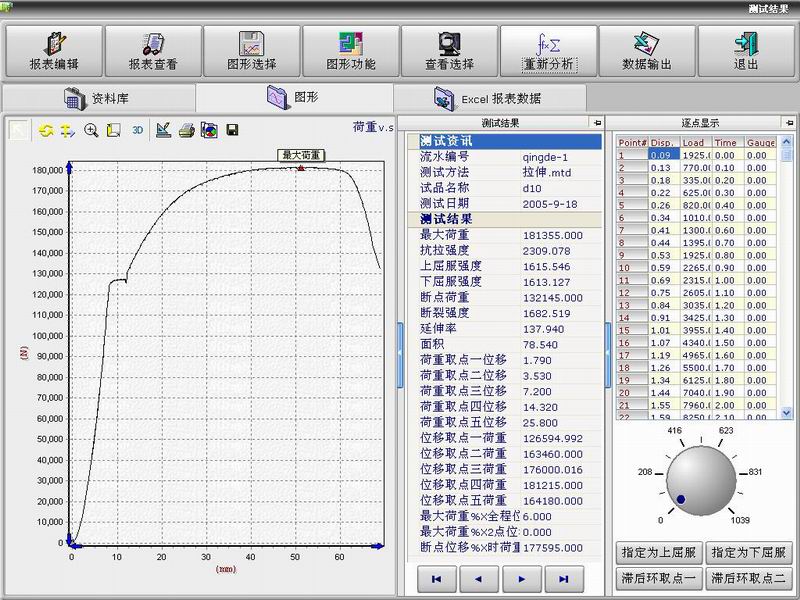800x600 pixels.
Task: Click the zoom magnifier icon in chart toolbar
Action: (x=91, y=130)
